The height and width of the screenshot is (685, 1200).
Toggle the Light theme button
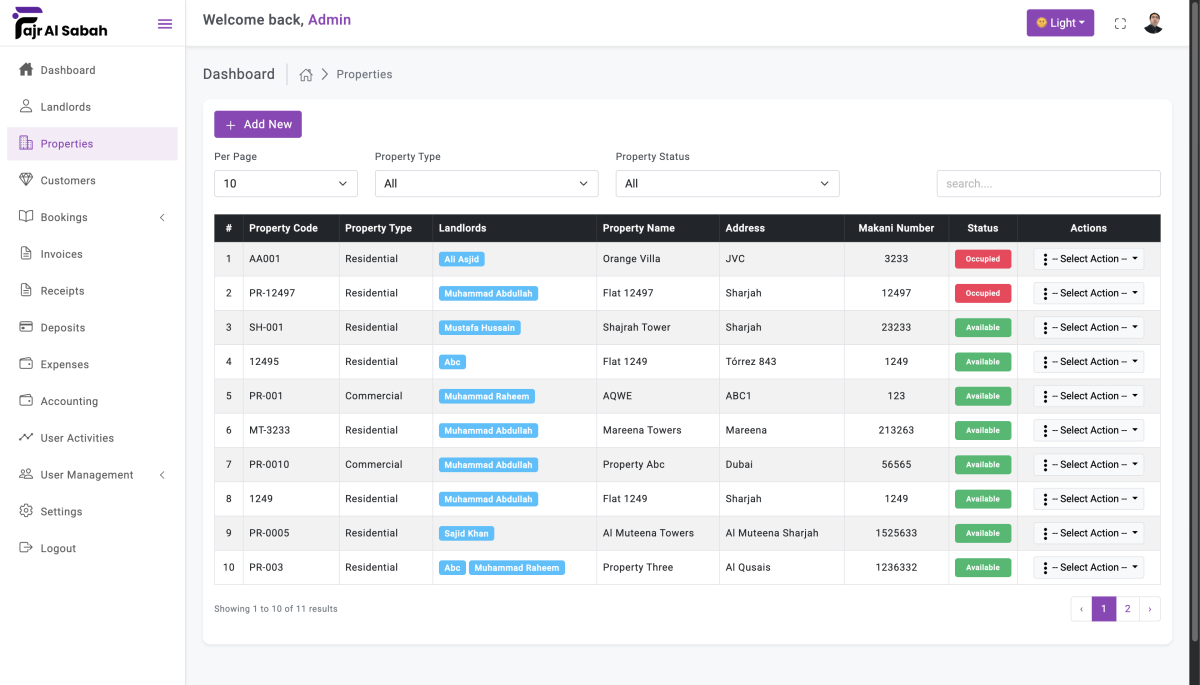pyautogui.click(x=1060, y=23)
